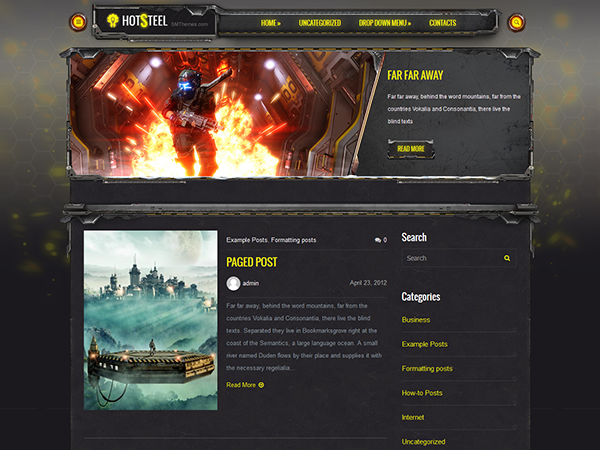Open the Paged Post title link
The image size is (600, 450).
point(251,262)
